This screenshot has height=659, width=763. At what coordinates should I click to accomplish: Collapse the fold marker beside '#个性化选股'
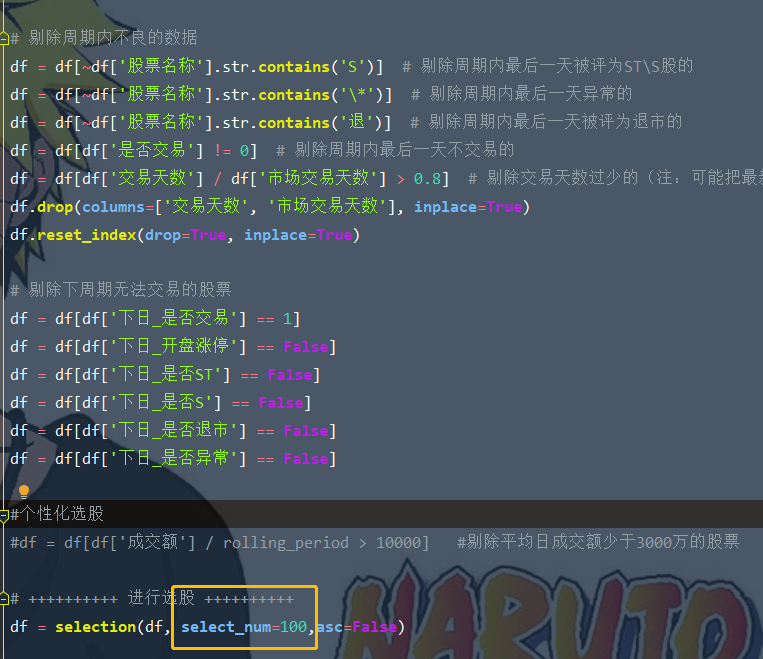point(4,514)
